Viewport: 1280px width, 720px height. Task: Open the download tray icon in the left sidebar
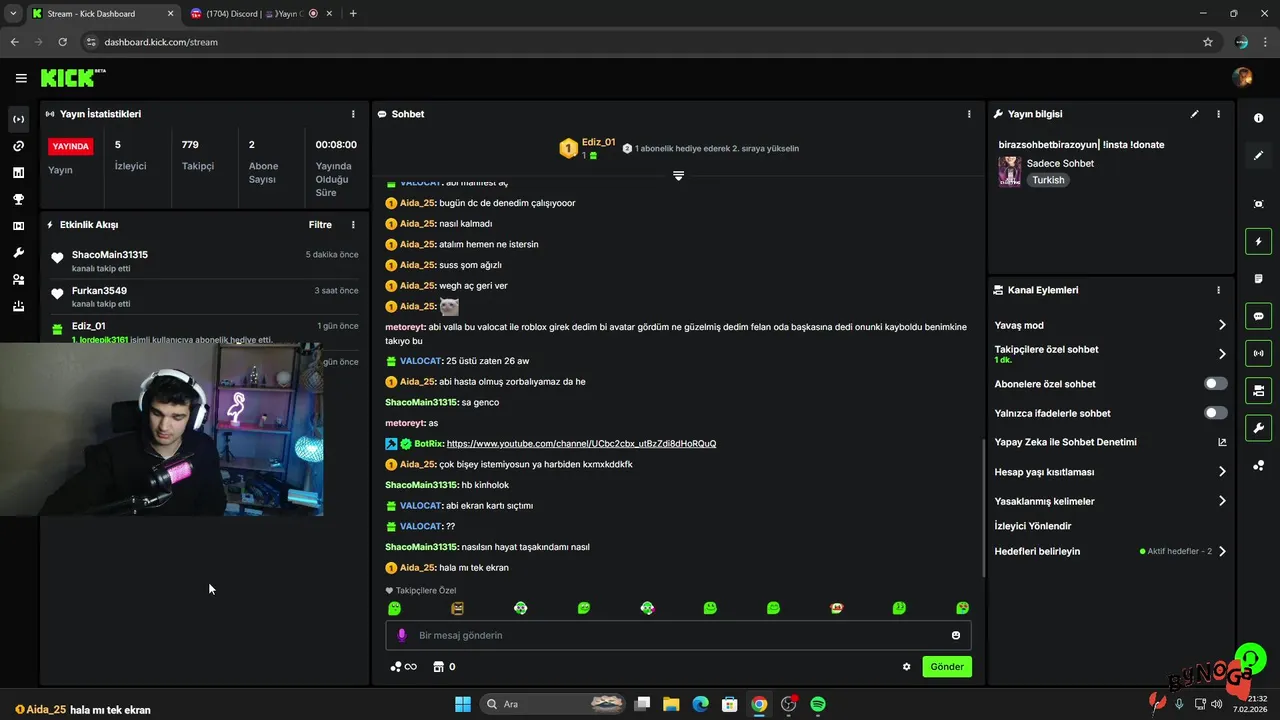click(x=18, y=306)
